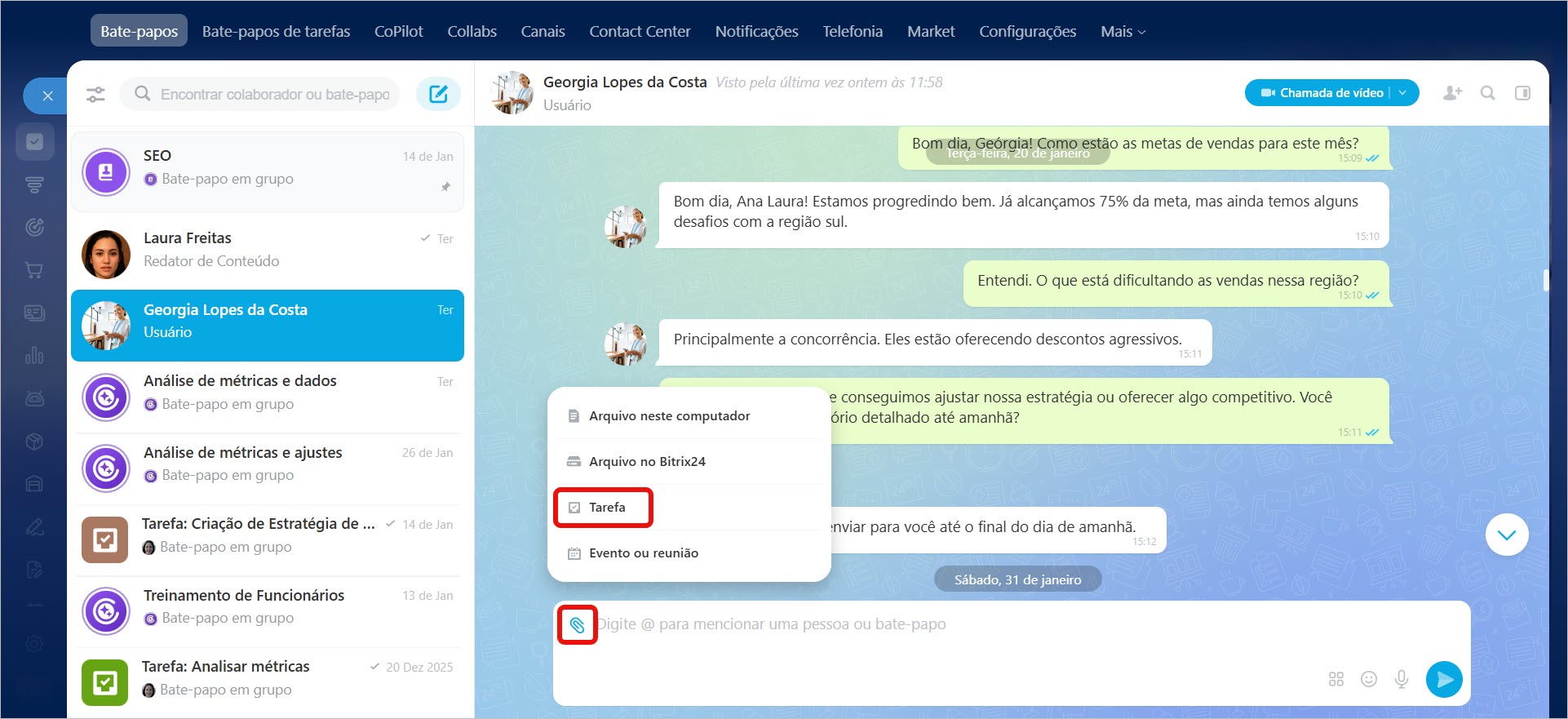Select Tarefa from the attachment menu
This screenshot has width=1568, height=719.
click(x=607, y=508)
